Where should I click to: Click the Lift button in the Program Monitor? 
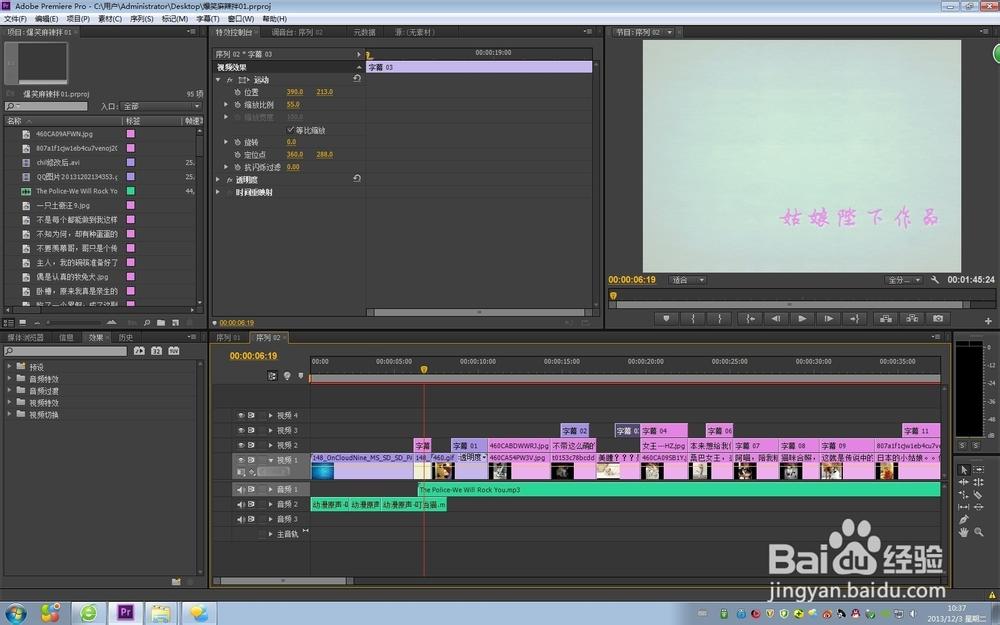(x=883, y=318)
